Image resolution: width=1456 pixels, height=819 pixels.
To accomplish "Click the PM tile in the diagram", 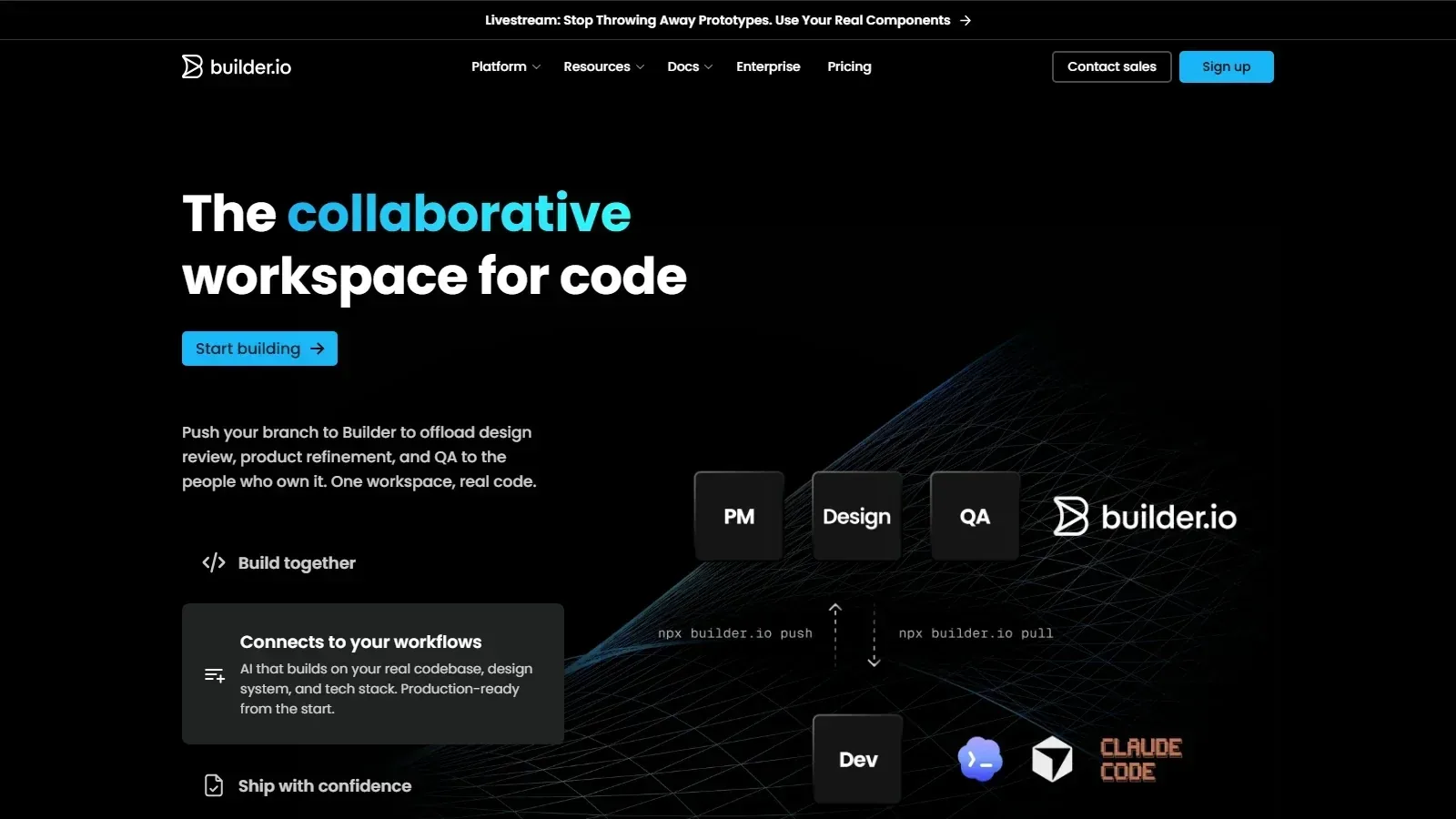I will 739,516.
